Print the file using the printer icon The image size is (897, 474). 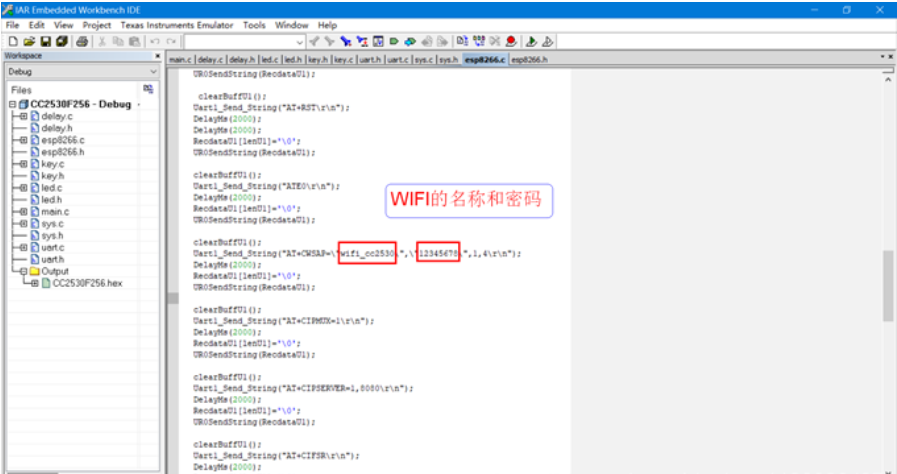click(x=82, y=41)
